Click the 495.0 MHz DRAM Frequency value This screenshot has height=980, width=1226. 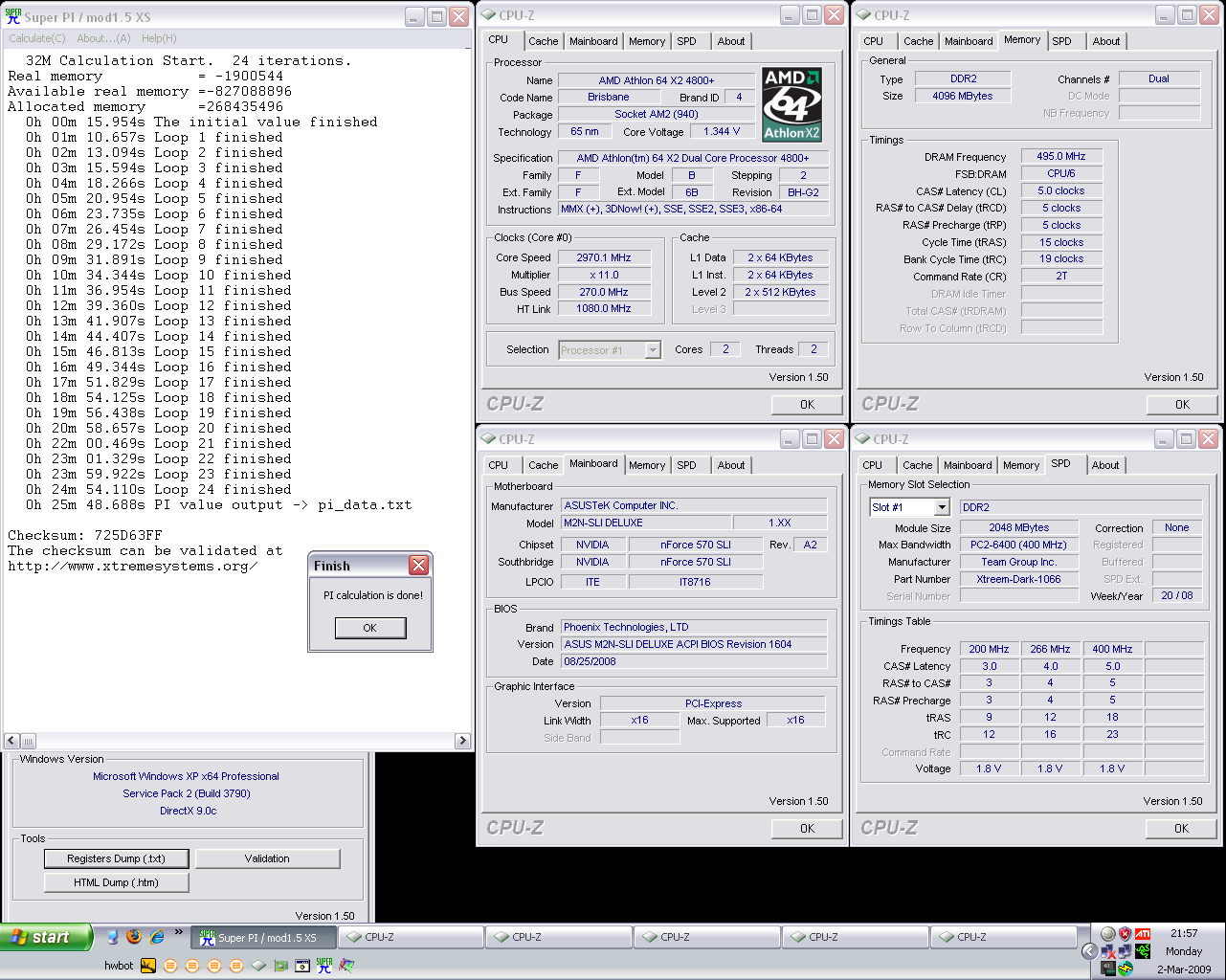pos(1061,156)
